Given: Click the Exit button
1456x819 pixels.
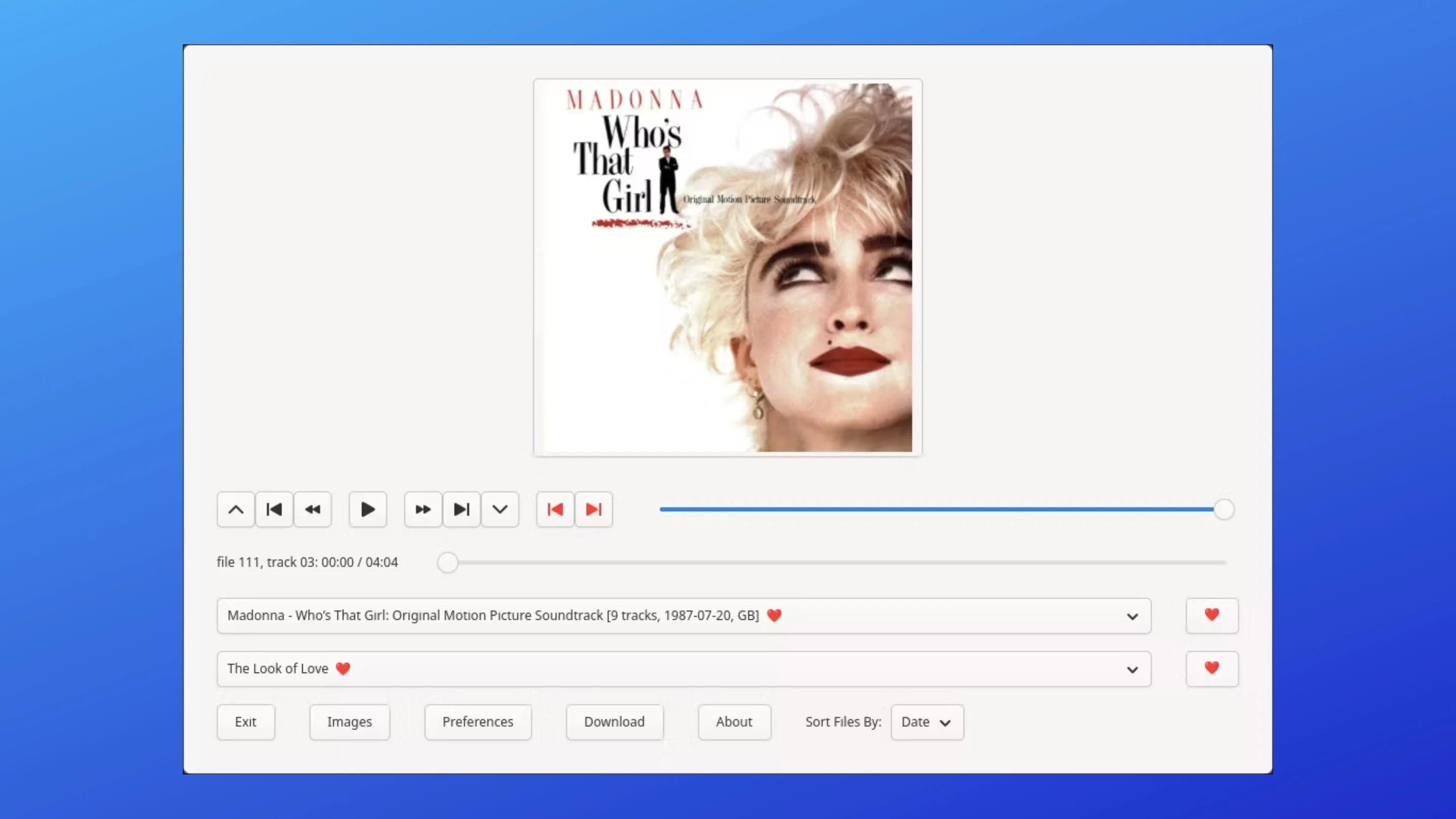Looking at the screenshot, I should (x=246, y=722).
